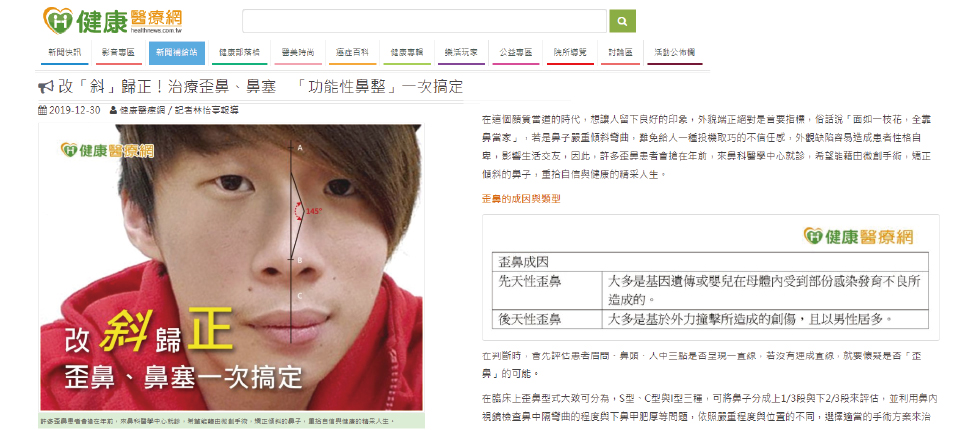This screenshot has height=430, width=980.
Task: Open the 討論區 menu item
Action: click(x=620, y=52)
